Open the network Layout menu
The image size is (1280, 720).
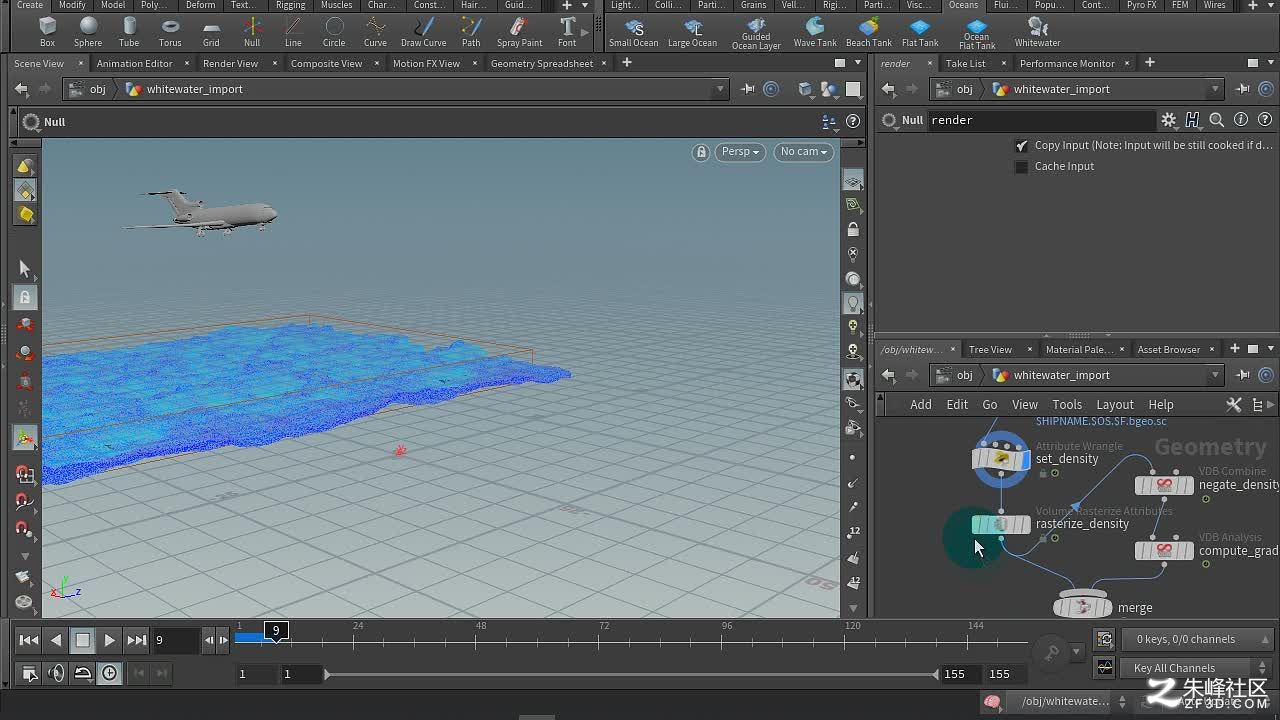(x=1115, y=405)
